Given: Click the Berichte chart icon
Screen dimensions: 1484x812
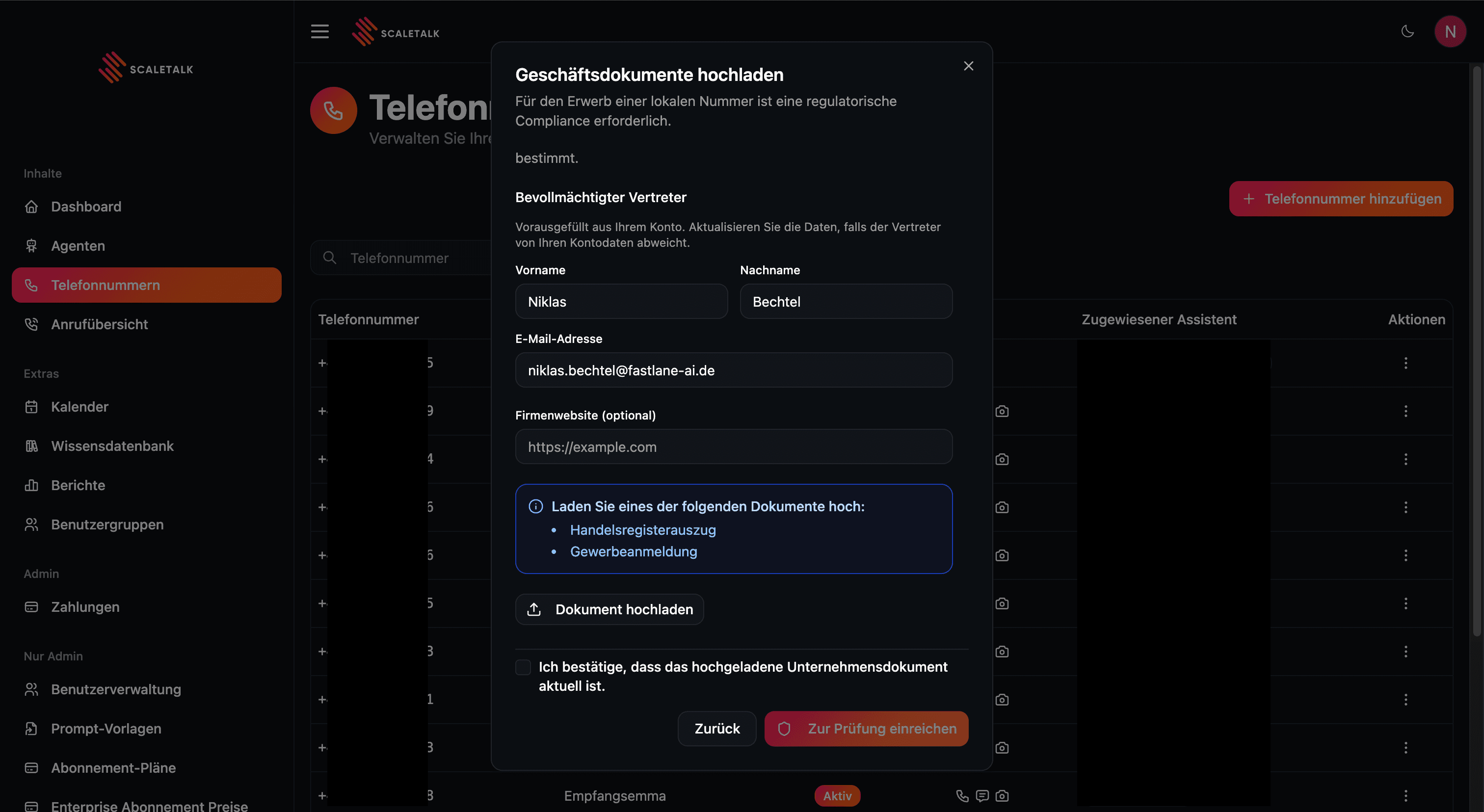Looking at the screenshot, I should click(x=32, y=485).
